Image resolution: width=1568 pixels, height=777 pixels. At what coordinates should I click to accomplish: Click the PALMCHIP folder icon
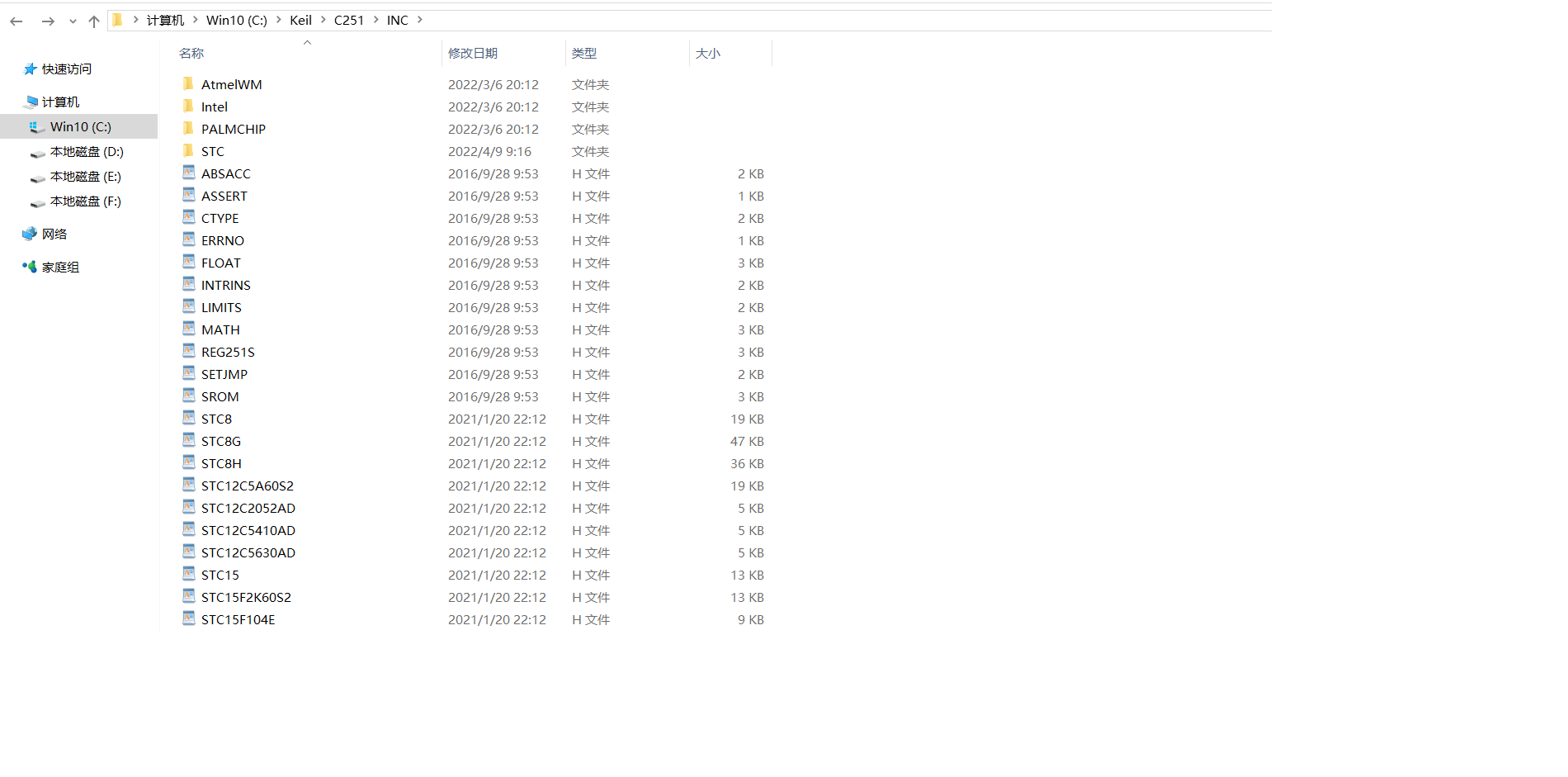(188, 128)
